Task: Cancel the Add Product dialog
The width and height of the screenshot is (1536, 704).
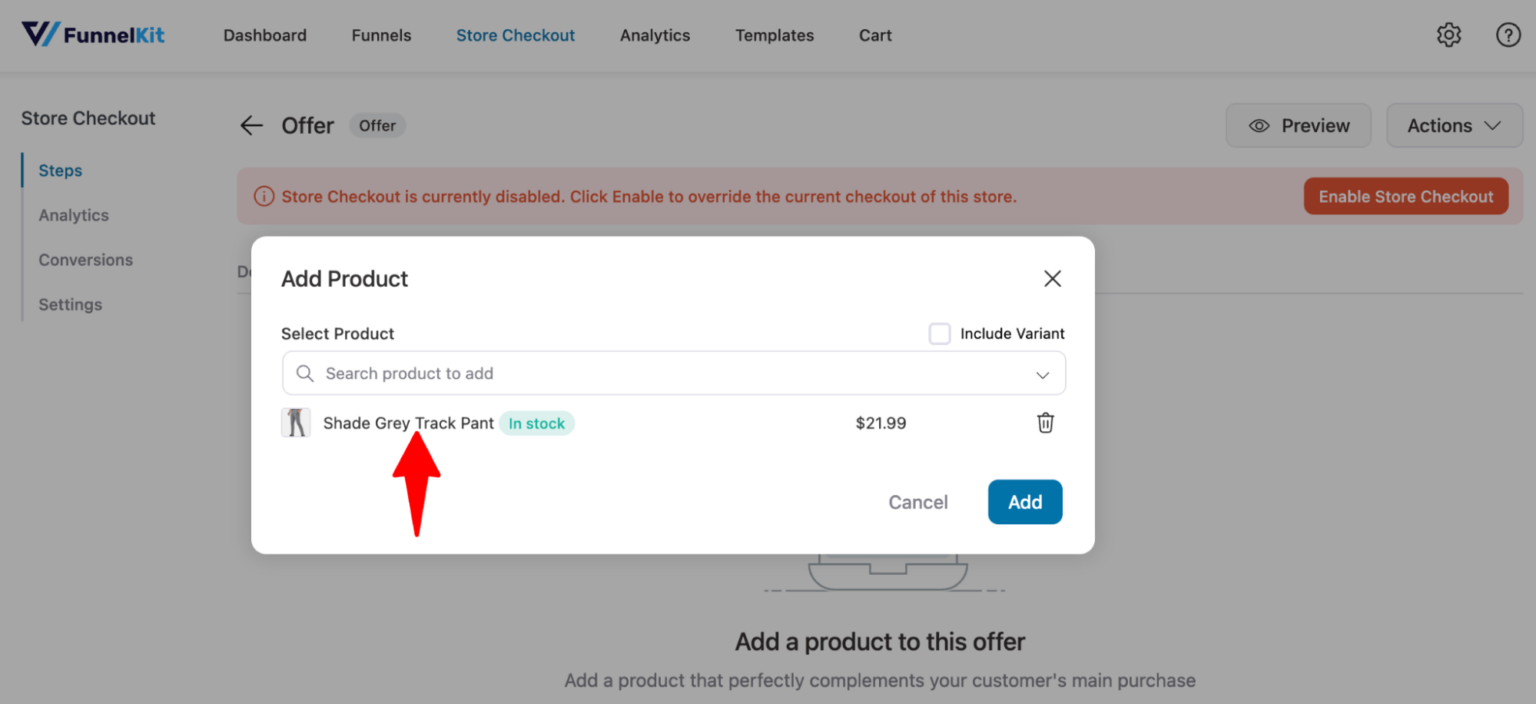Action: point(917,501)
